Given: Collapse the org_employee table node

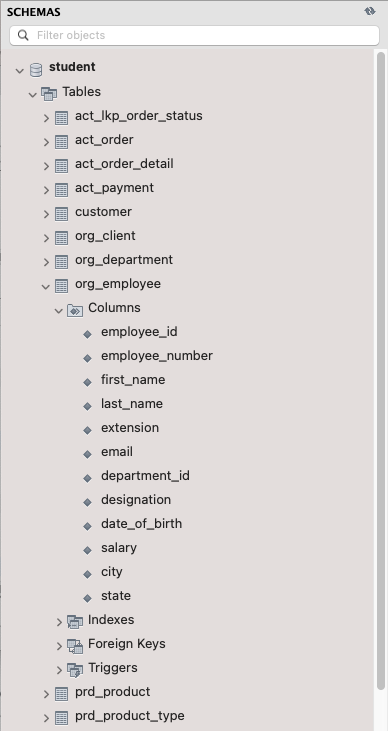Looking at the screenshot, I should click(46, 287).
